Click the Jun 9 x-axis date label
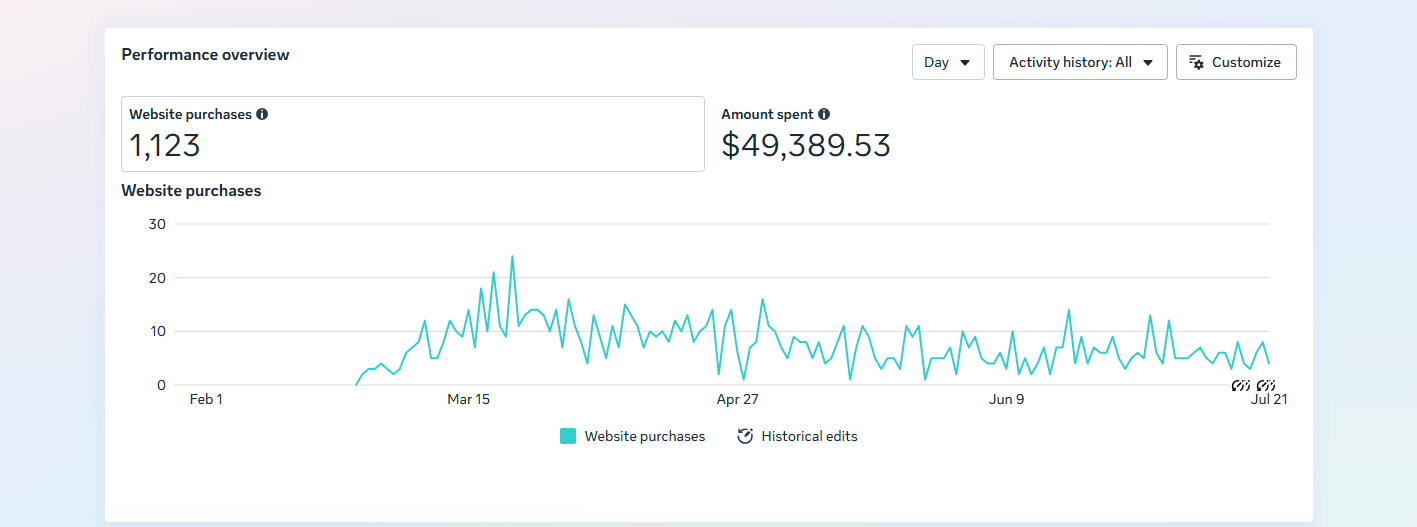This screenshot has width=1417, height=527. click(1007, 399)
